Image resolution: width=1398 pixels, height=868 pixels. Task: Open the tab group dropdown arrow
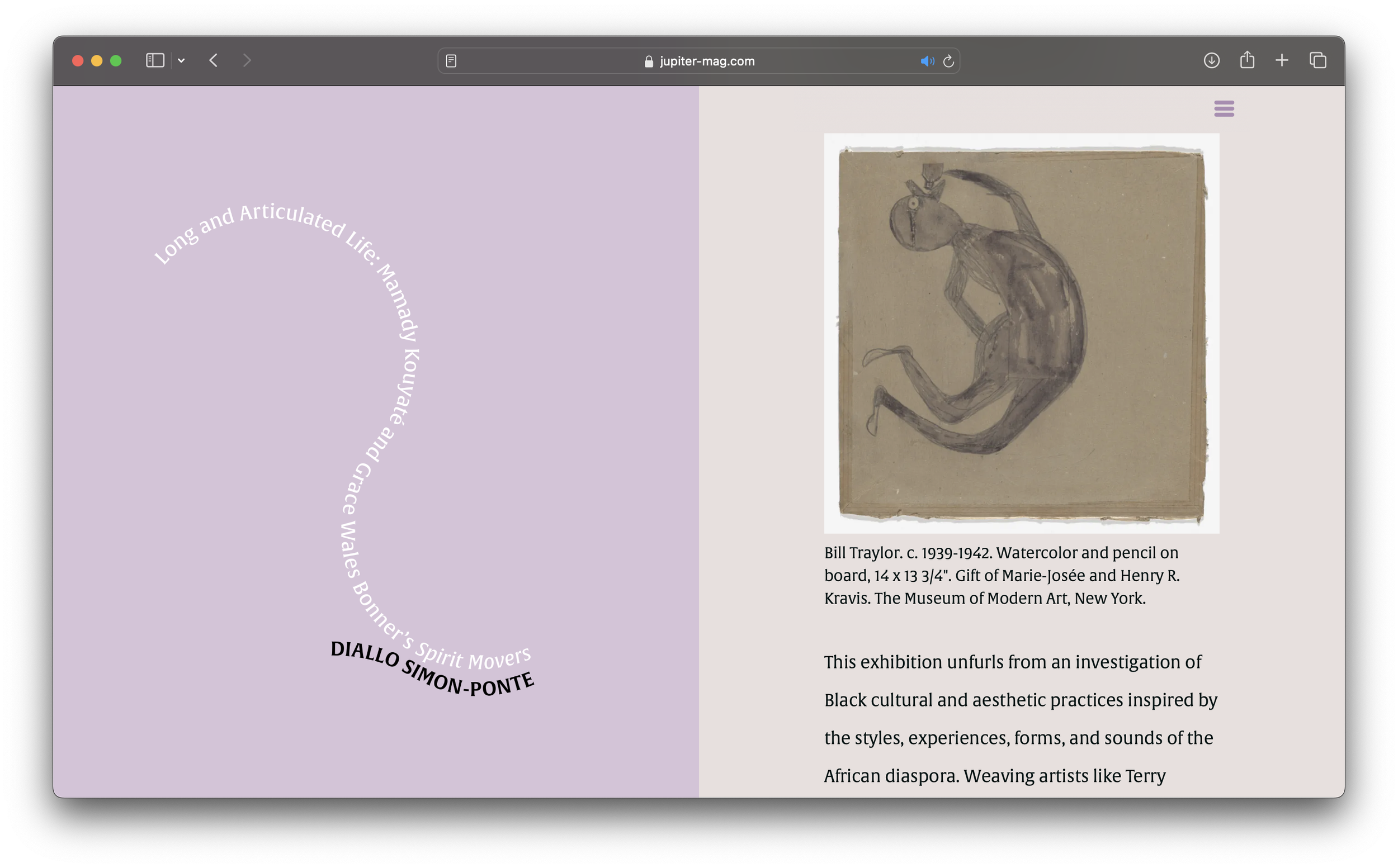coord(182,60)
